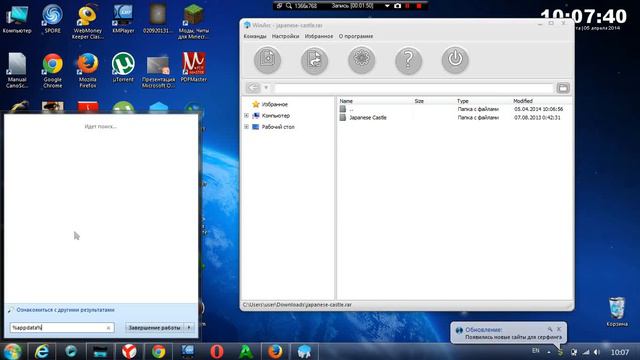640x360 pixels.
Task: Clear the Start menu search text with the X
Action: pyautogui.click(x=108, y=328)
